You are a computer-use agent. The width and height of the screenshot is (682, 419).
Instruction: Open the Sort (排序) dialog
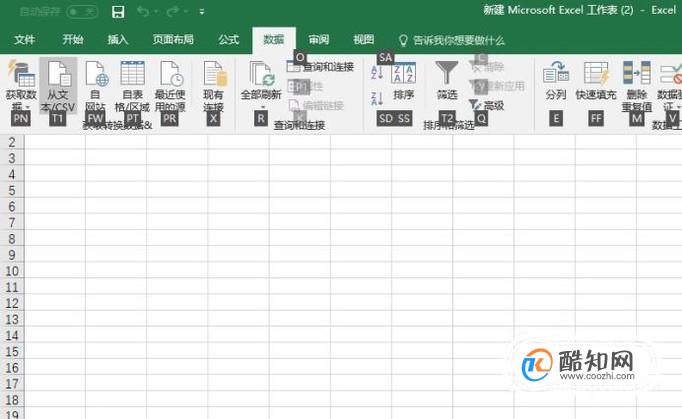click(x=403, y=81)
